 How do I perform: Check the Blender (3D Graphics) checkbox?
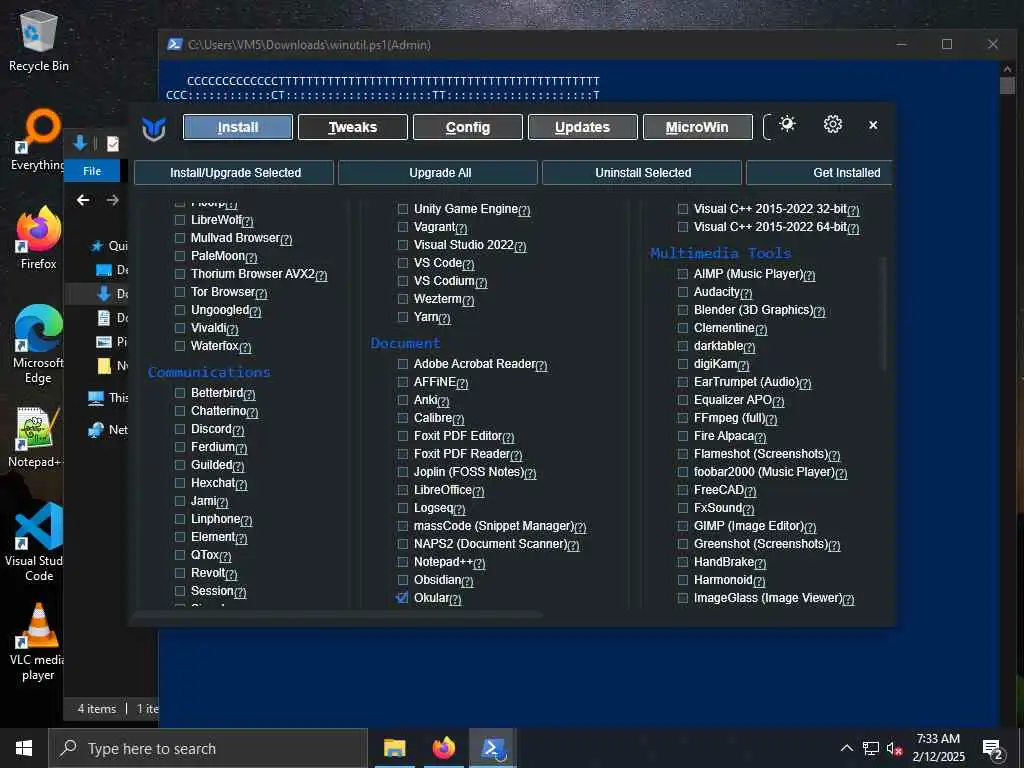click(x=682, y=310)
